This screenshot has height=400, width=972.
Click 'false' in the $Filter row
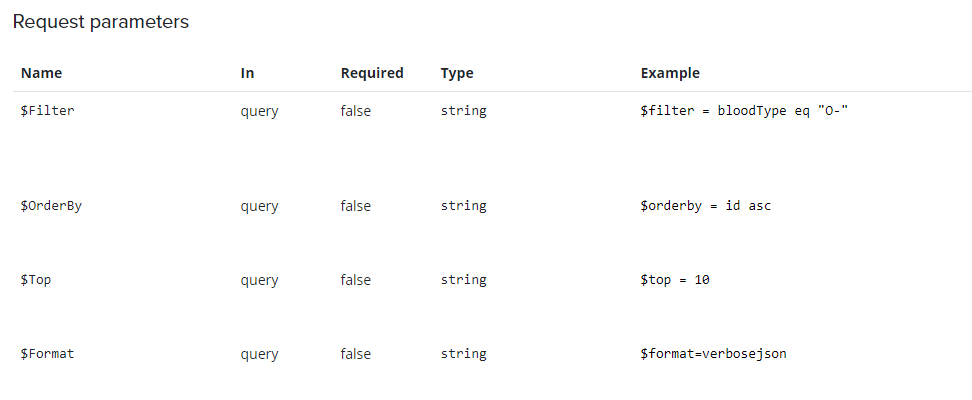[355, 111]
